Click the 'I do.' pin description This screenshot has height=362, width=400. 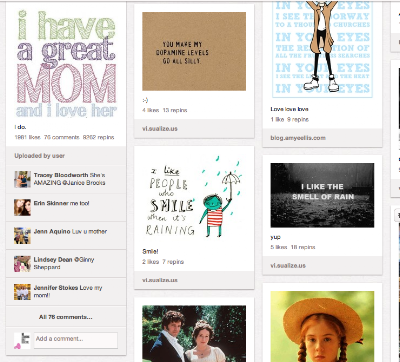[x=20, y=127]
